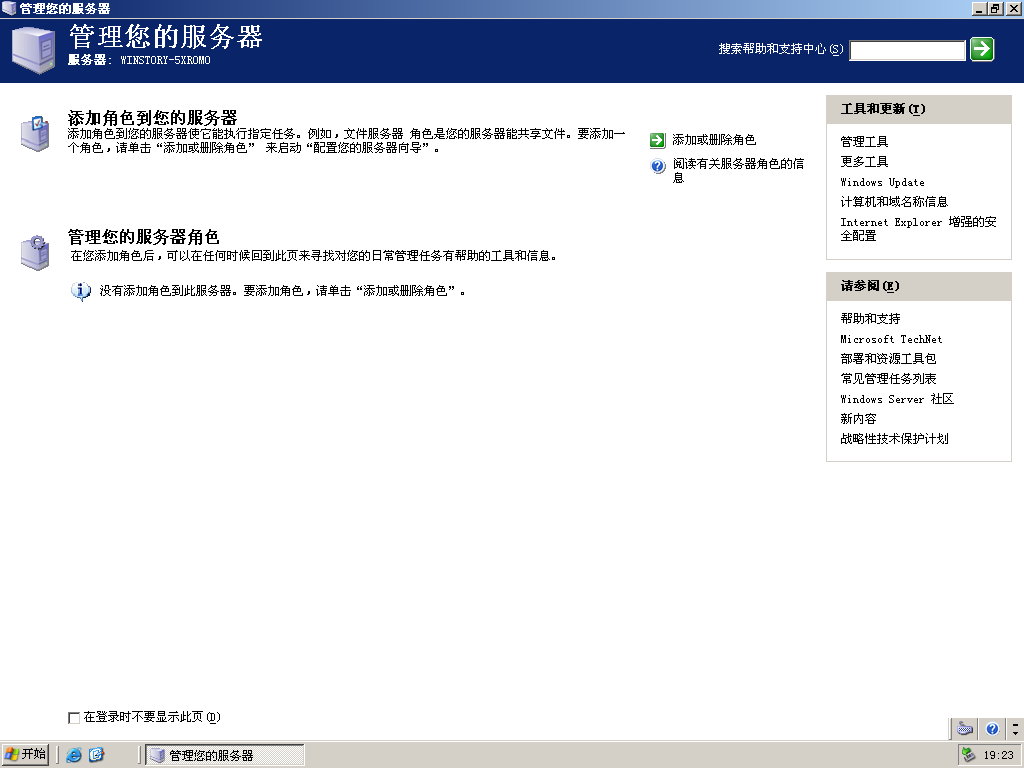Open the 战略性技术保护计划 link
The image size is (1024, 768).
click(894, 439)
